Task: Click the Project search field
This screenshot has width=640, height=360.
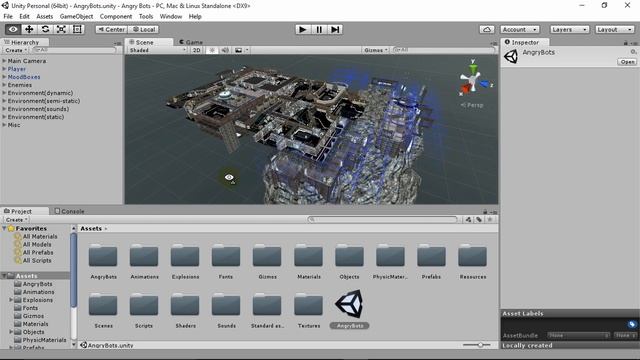Action: click(x=382, y=220)
